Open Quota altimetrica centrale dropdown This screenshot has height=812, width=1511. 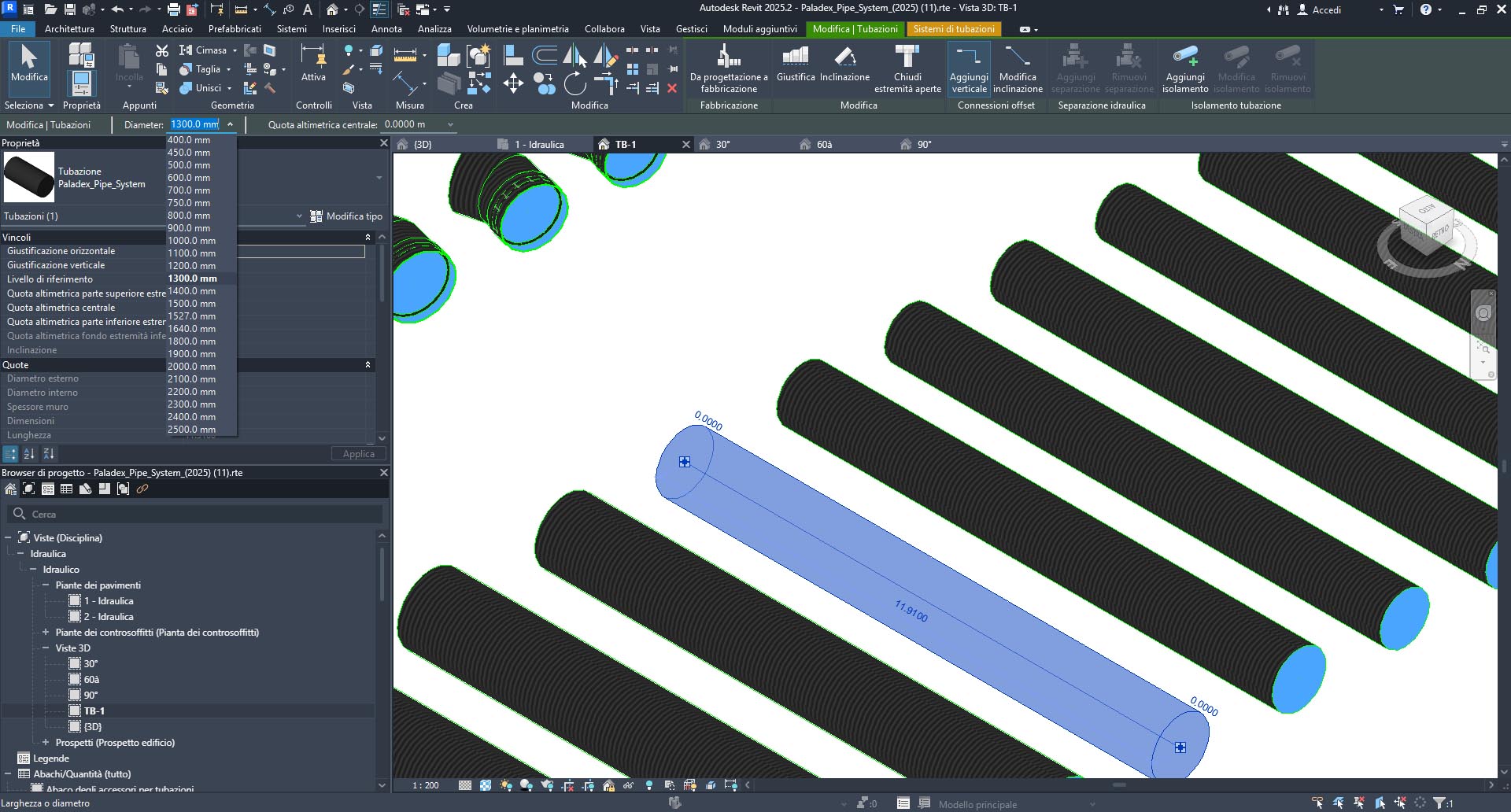(x=450, y=124)
